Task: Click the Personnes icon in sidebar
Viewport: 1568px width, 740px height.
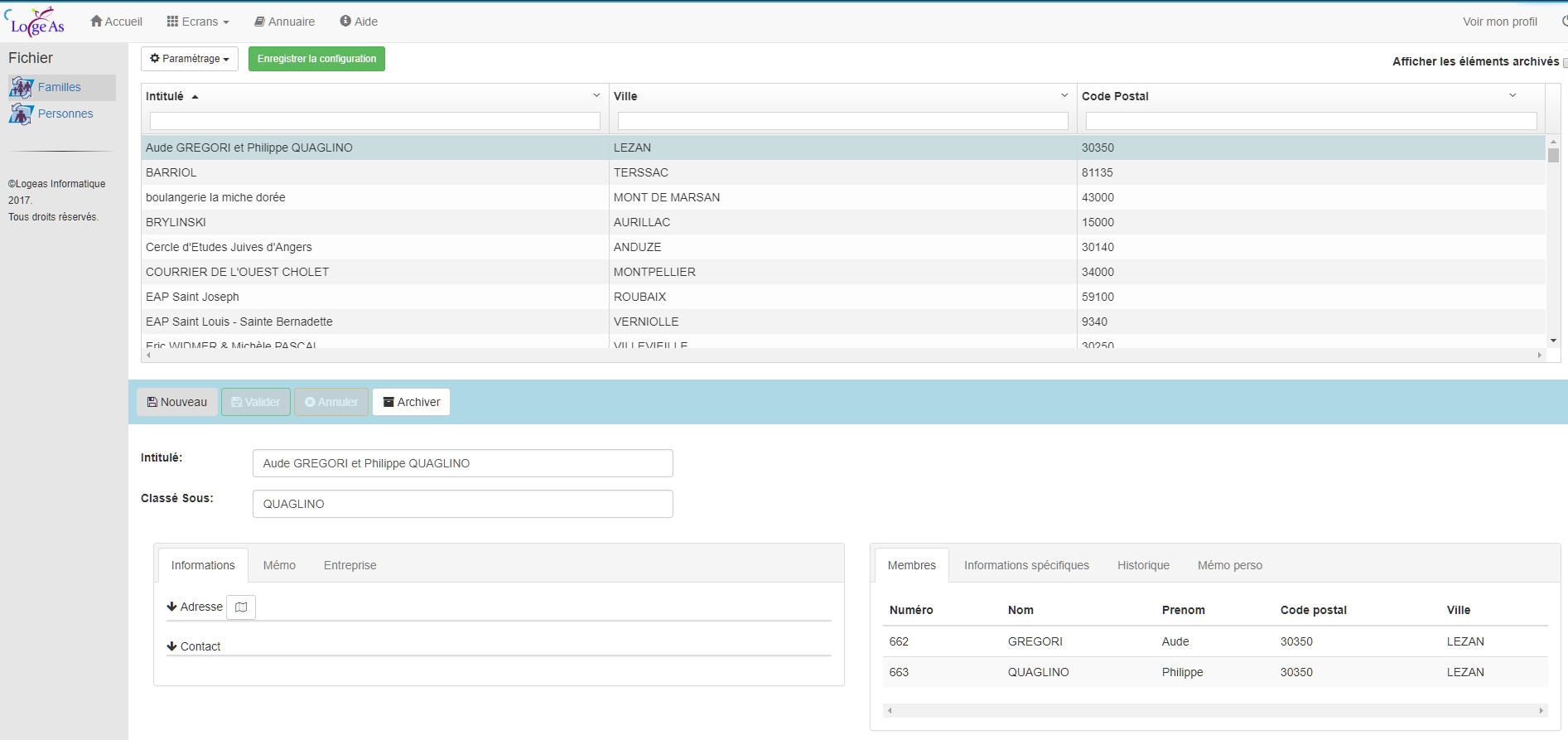Action: click(21, 114)
